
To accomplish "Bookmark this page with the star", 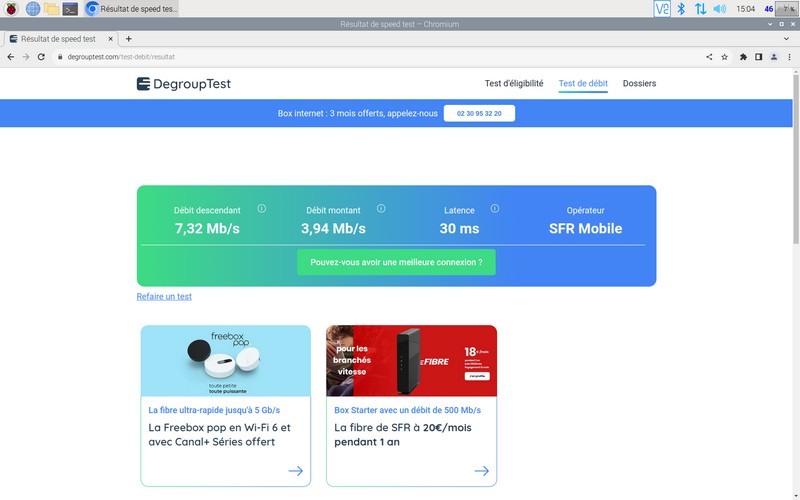I will pyautogui.click(x=724, y=57).
